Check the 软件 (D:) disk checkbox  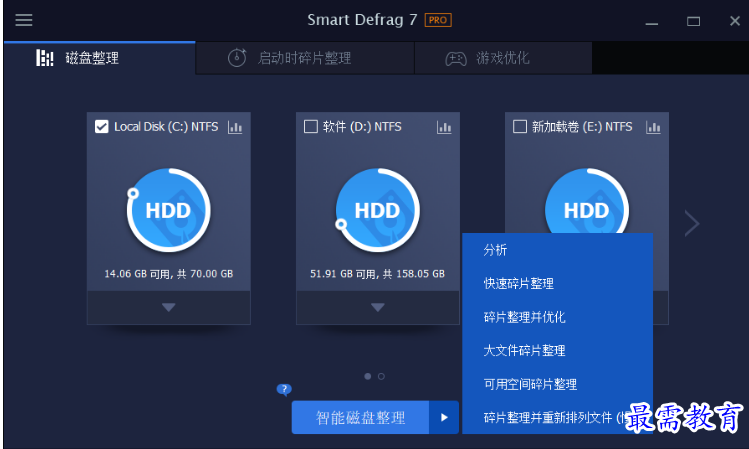tap(310, 127)
